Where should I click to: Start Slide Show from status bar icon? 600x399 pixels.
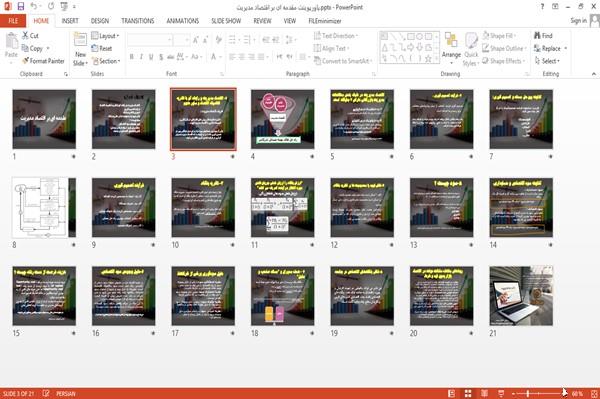[501, 393]
